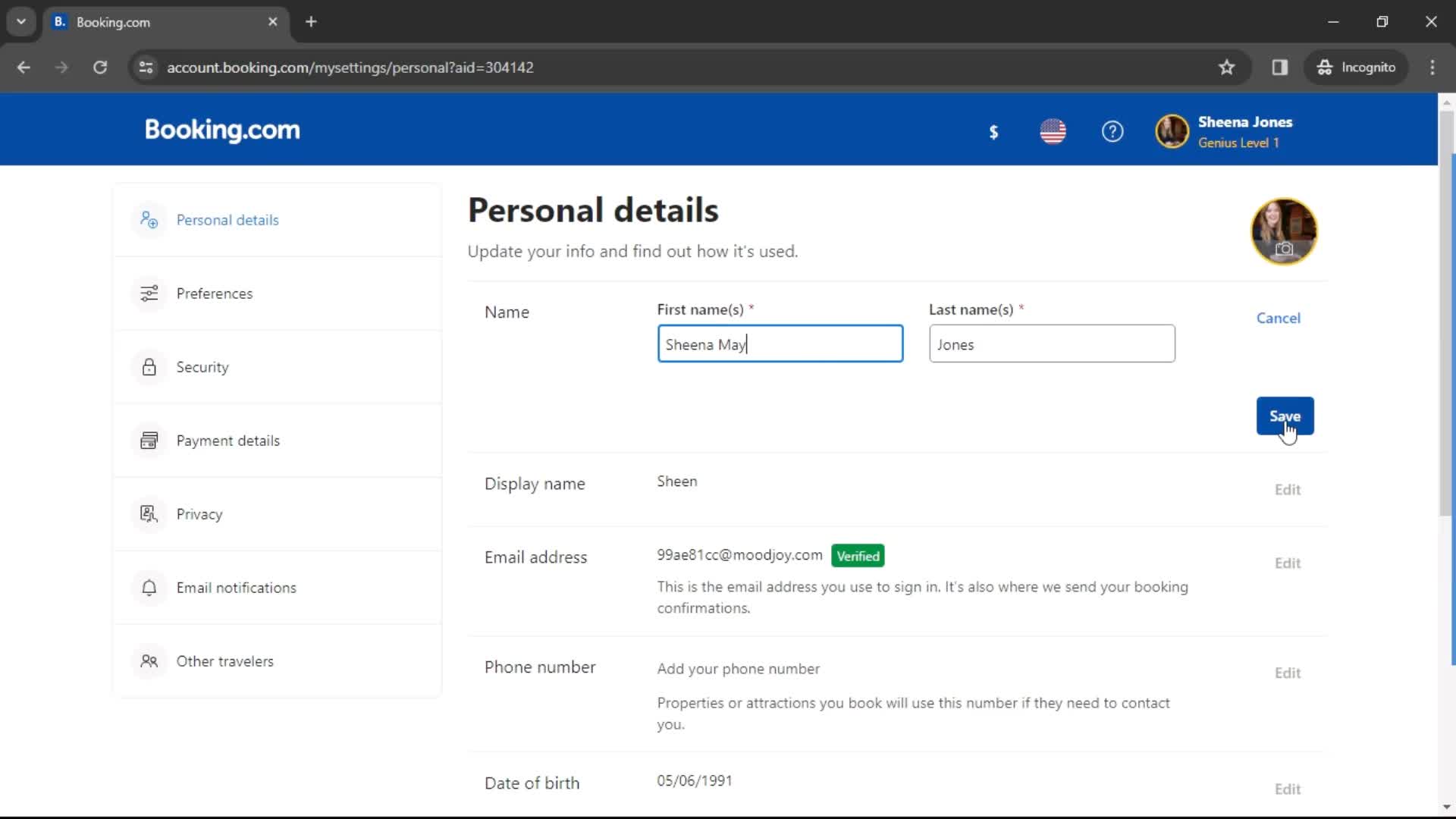Cancel editing the name
This screenshot has width=1456, height=819.
click(1278, 318)
